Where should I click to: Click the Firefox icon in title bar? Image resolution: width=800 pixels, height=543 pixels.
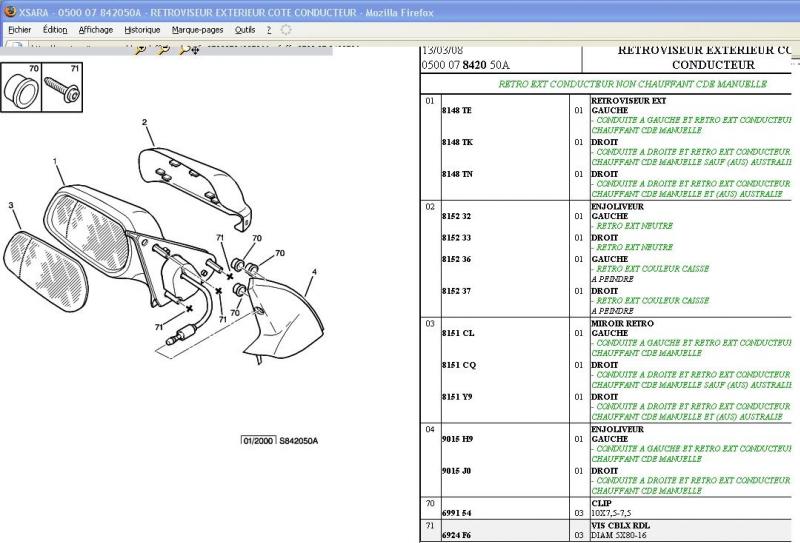tap(10, 11)
